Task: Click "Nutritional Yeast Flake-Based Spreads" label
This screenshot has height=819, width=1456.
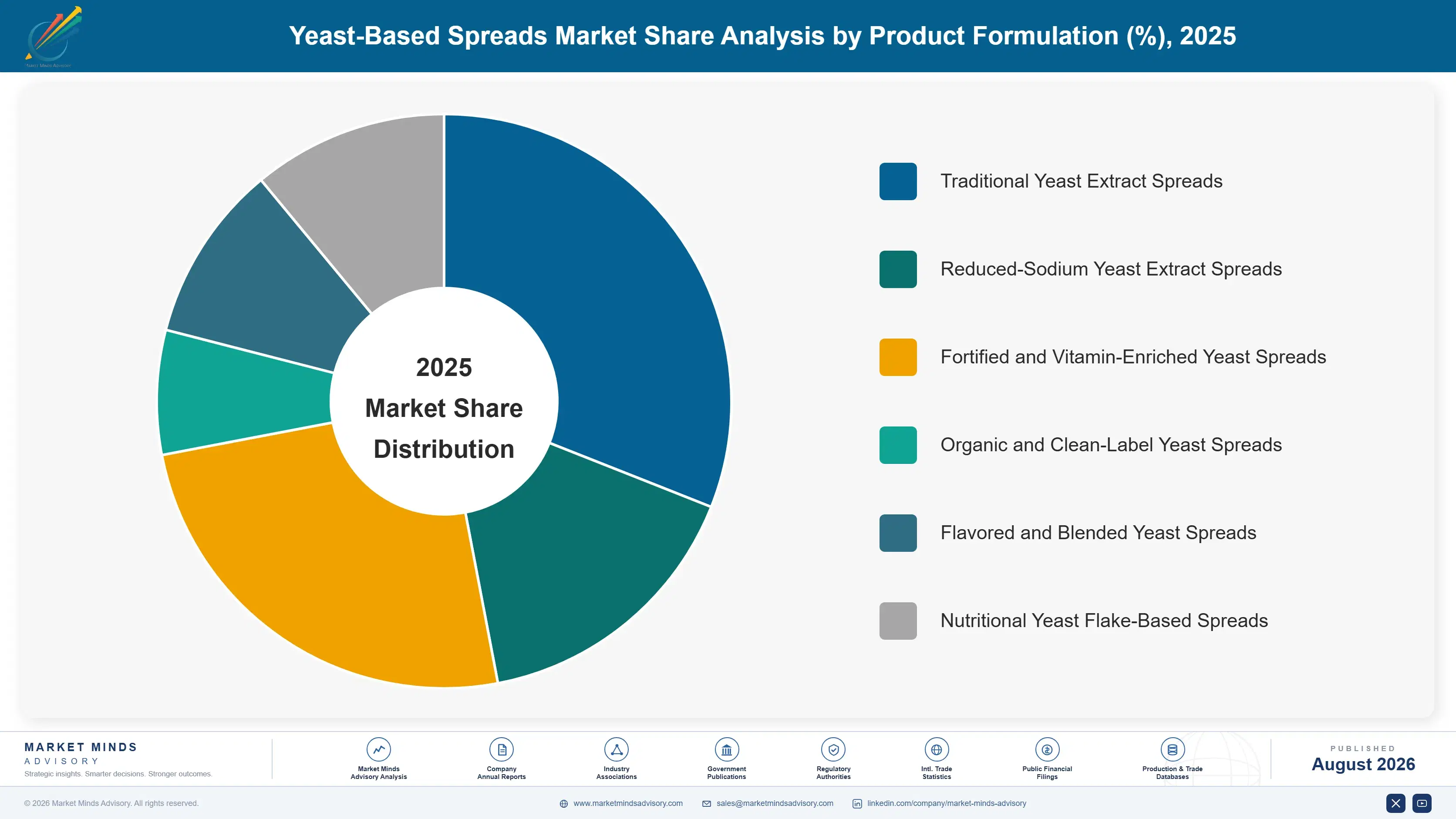Action: (1104, 621)
